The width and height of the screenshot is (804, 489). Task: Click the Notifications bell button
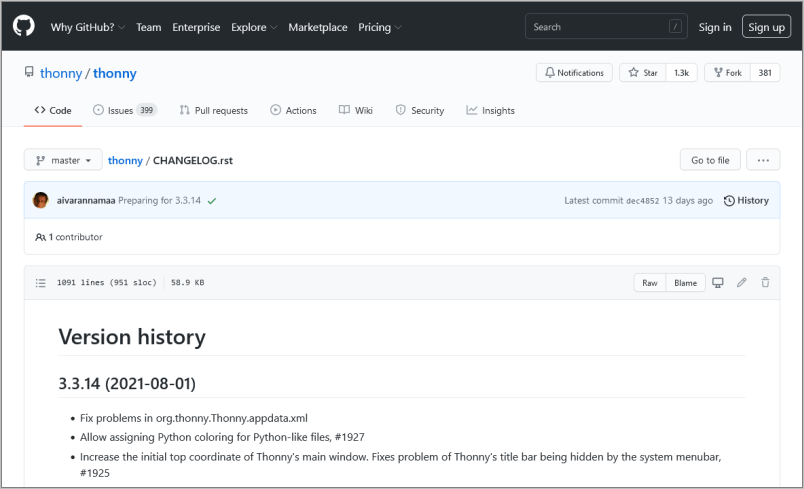pyautogui.click(x=574, y=73)
